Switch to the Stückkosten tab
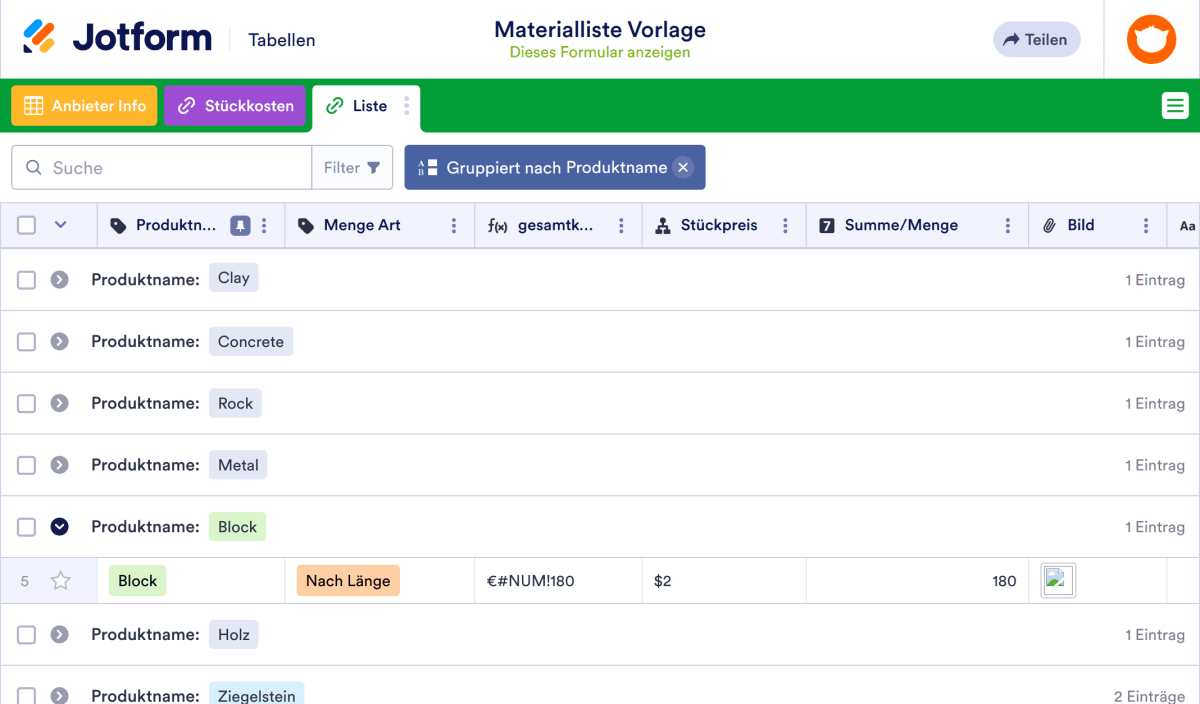1200x704 pixels. tap(234, 105)
